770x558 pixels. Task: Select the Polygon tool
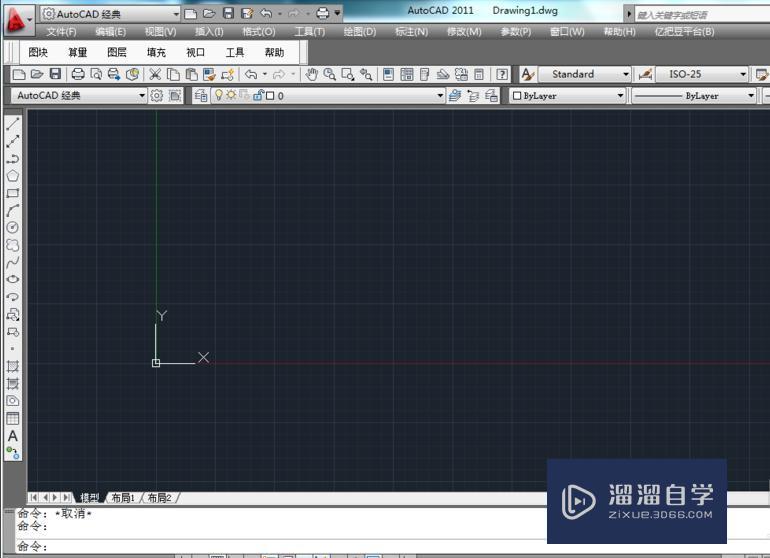pos(13,176)
